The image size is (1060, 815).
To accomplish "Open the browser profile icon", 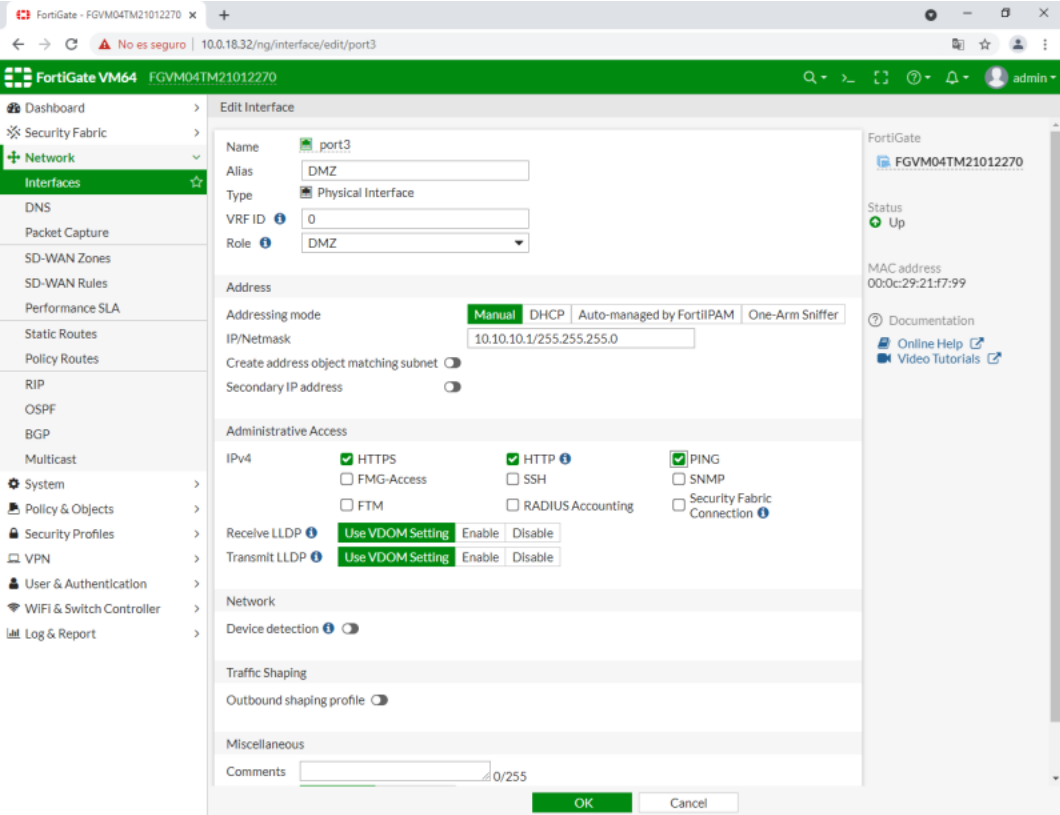I will (x=1017, y=44).
